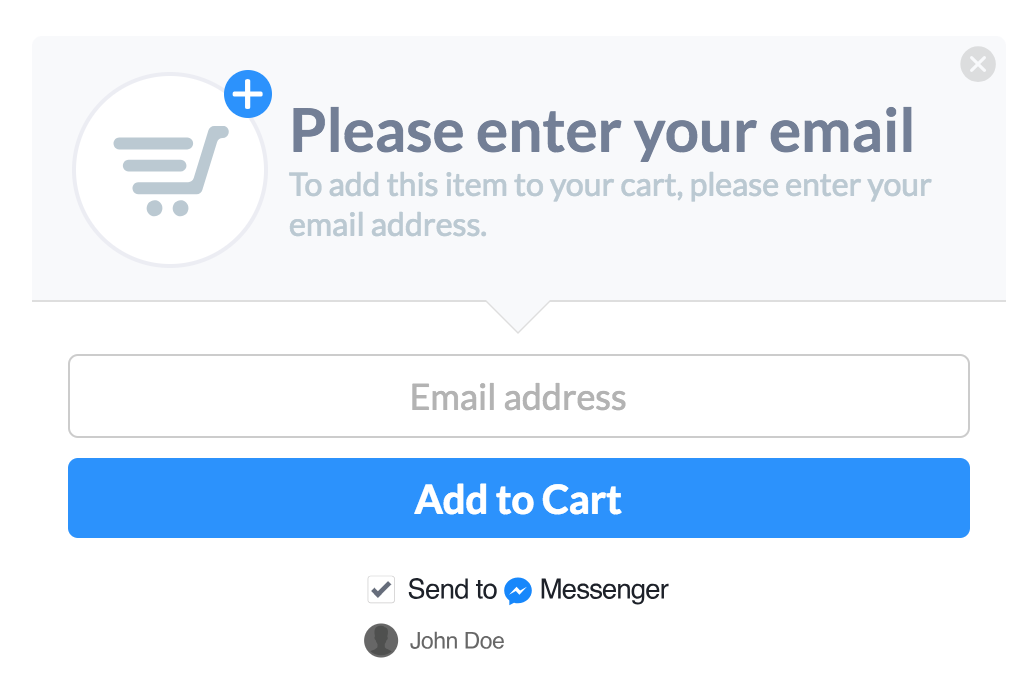Toggle Messenger opt-in via "Send to" label
The image size is (1028, 694).
[452, 590]
